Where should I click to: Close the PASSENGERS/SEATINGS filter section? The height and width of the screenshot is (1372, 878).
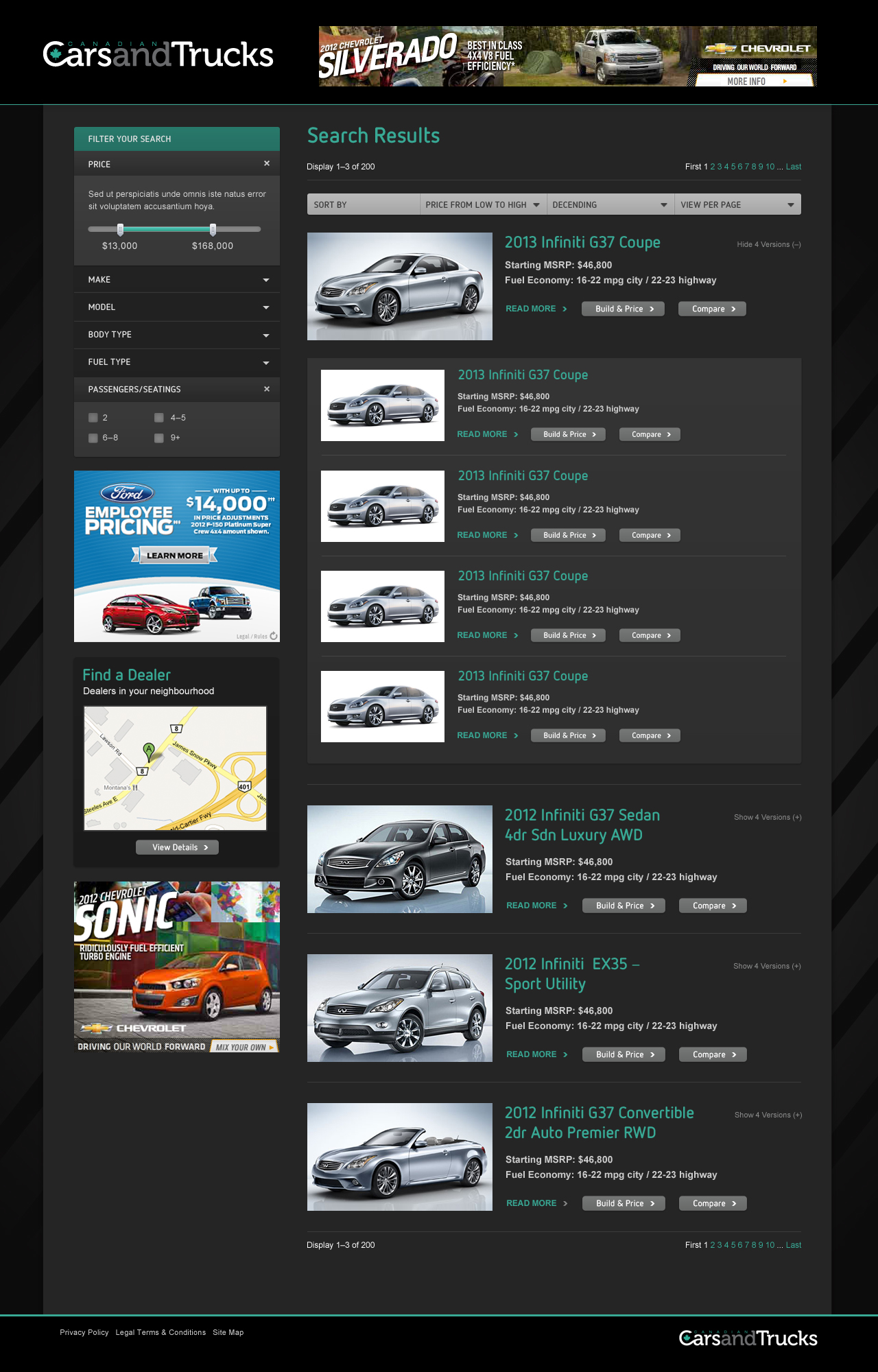267,389
